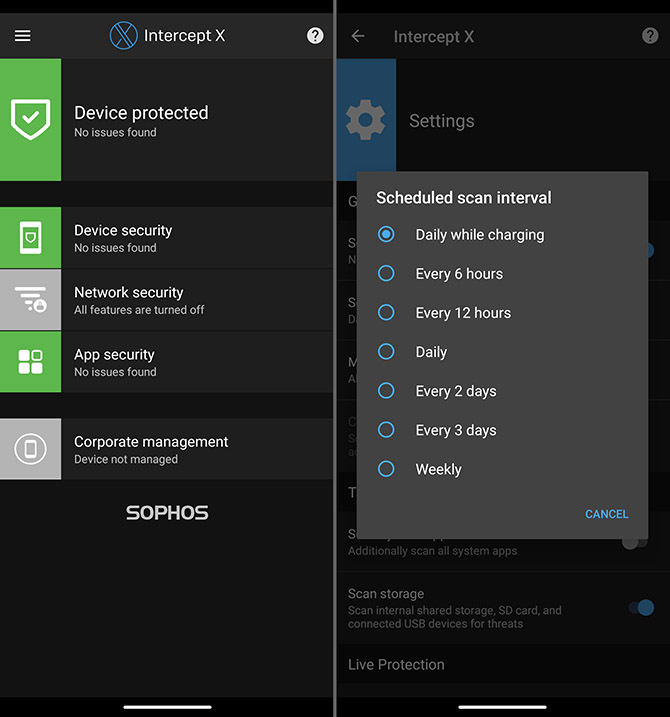Click the Scheduled scan interval dialog title
The image size is (670, 717).
click(464, 198)
